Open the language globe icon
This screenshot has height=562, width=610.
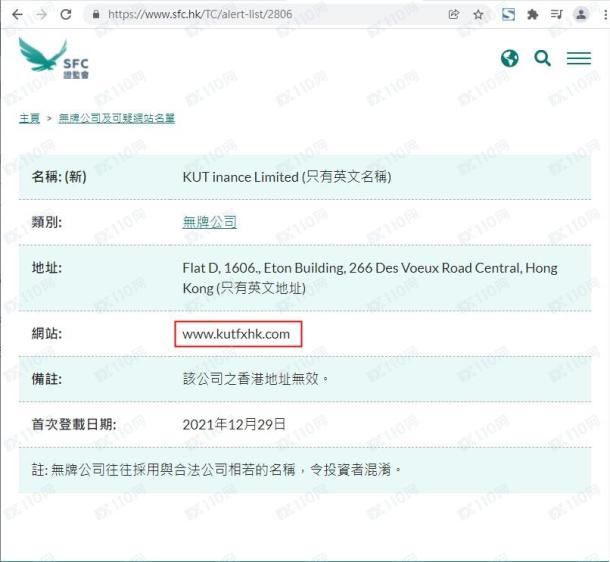[510, 59]
